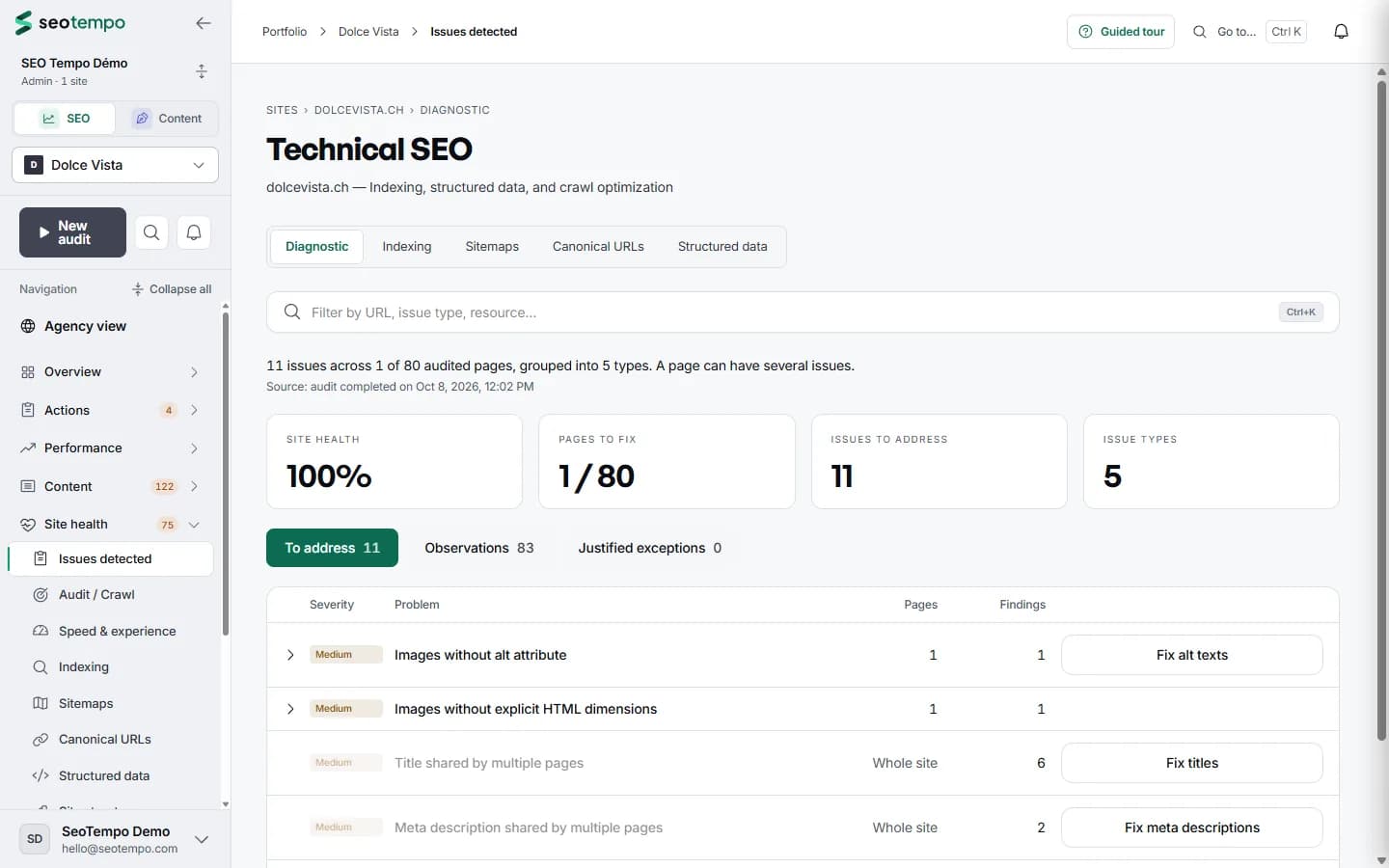Switch to the Indexing tab
This screenshot has width=1389, height=868.
407,247
